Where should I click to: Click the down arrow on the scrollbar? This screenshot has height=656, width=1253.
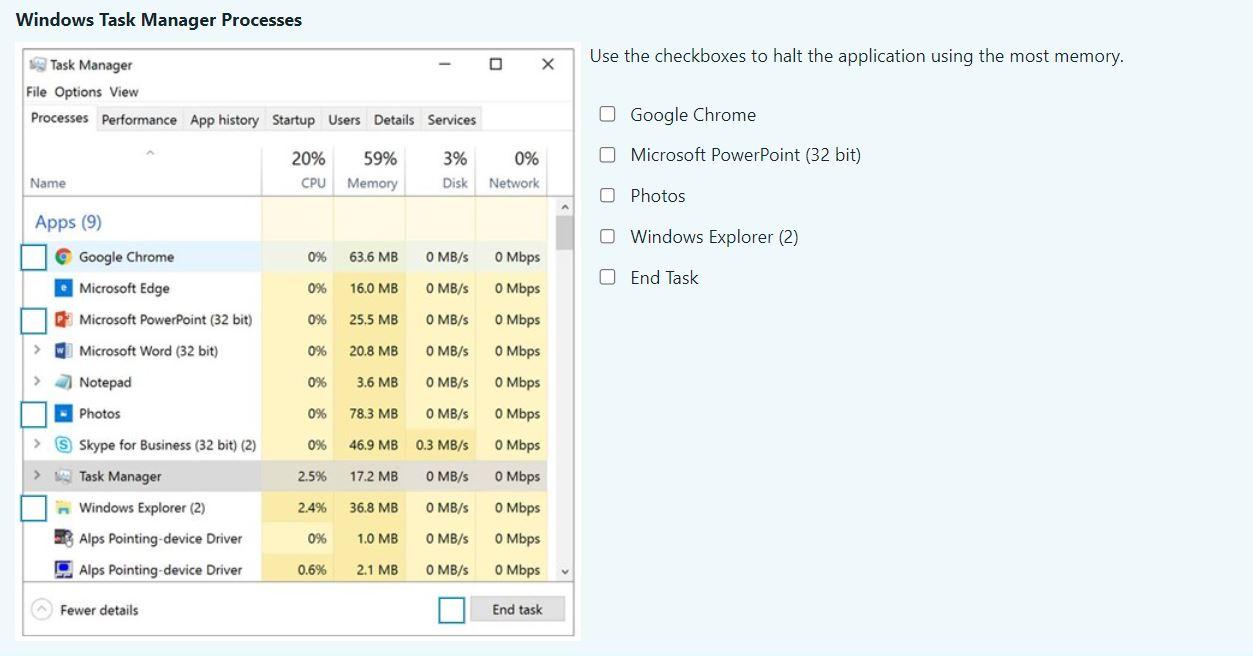tap(563, 570)
